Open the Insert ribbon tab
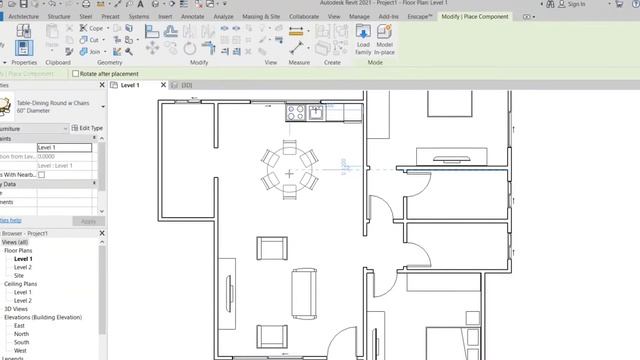 tap(165, 17)
